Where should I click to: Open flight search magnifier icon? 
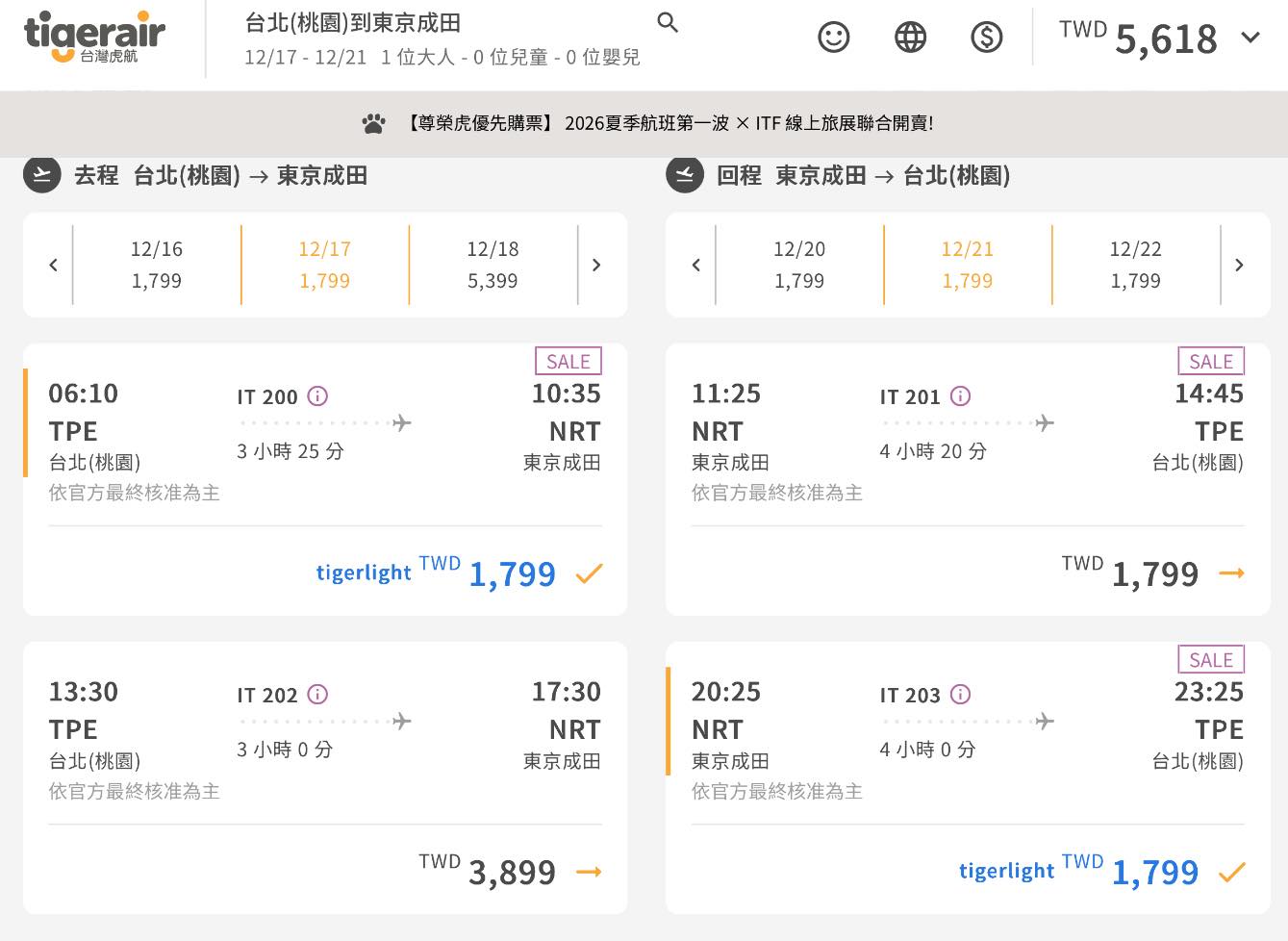tap(668, 23)
